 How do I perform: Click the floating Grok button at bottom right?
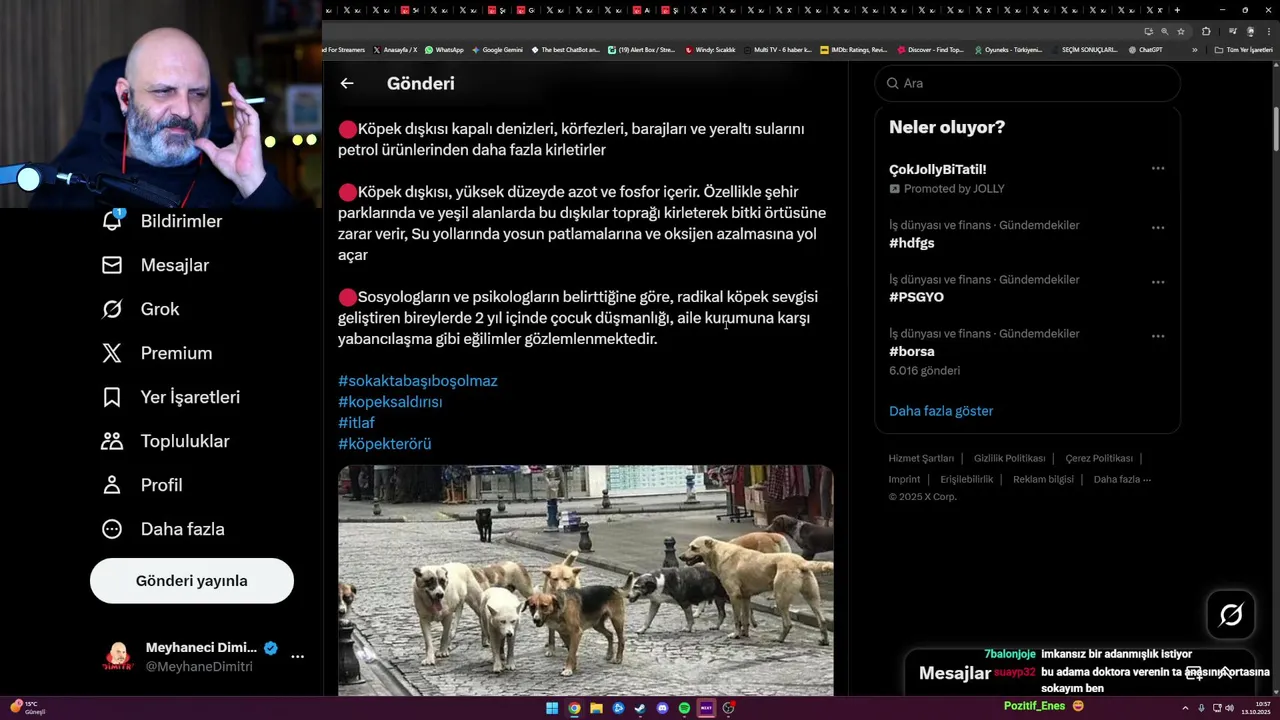click(x=1231, y=614)
